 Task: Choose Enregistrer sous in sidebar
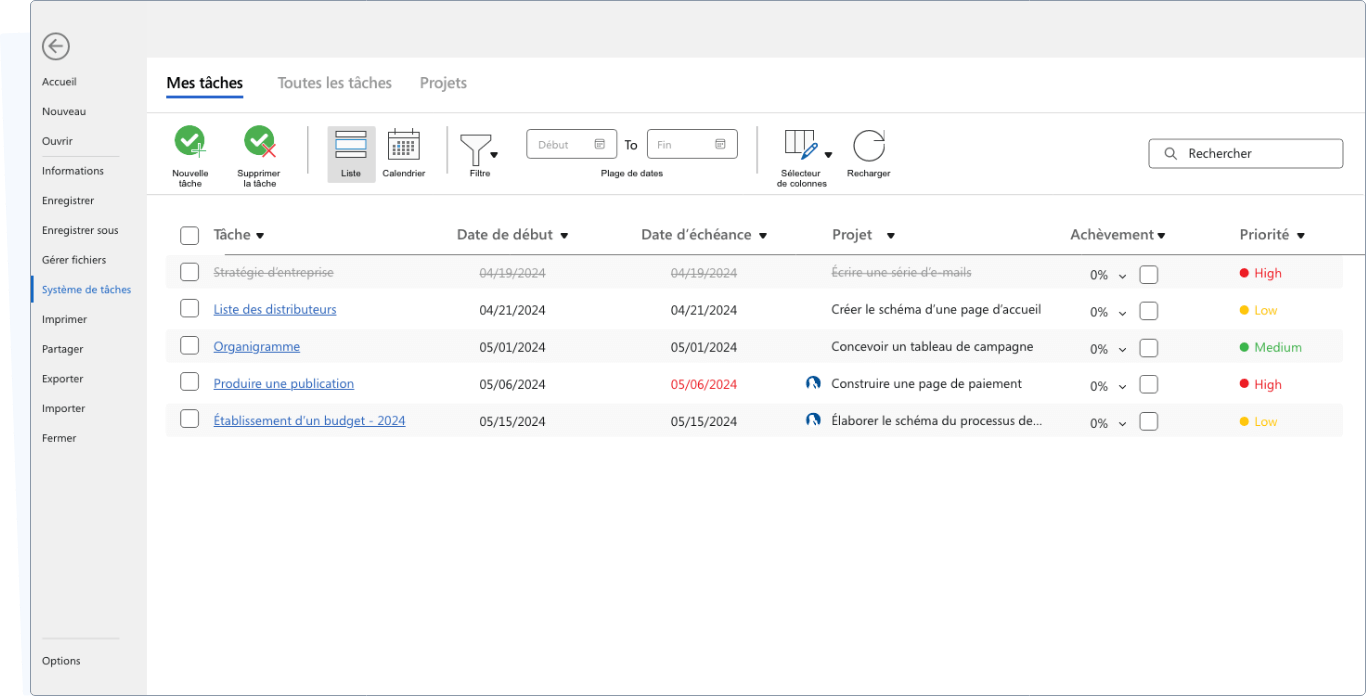coord(80,230)
